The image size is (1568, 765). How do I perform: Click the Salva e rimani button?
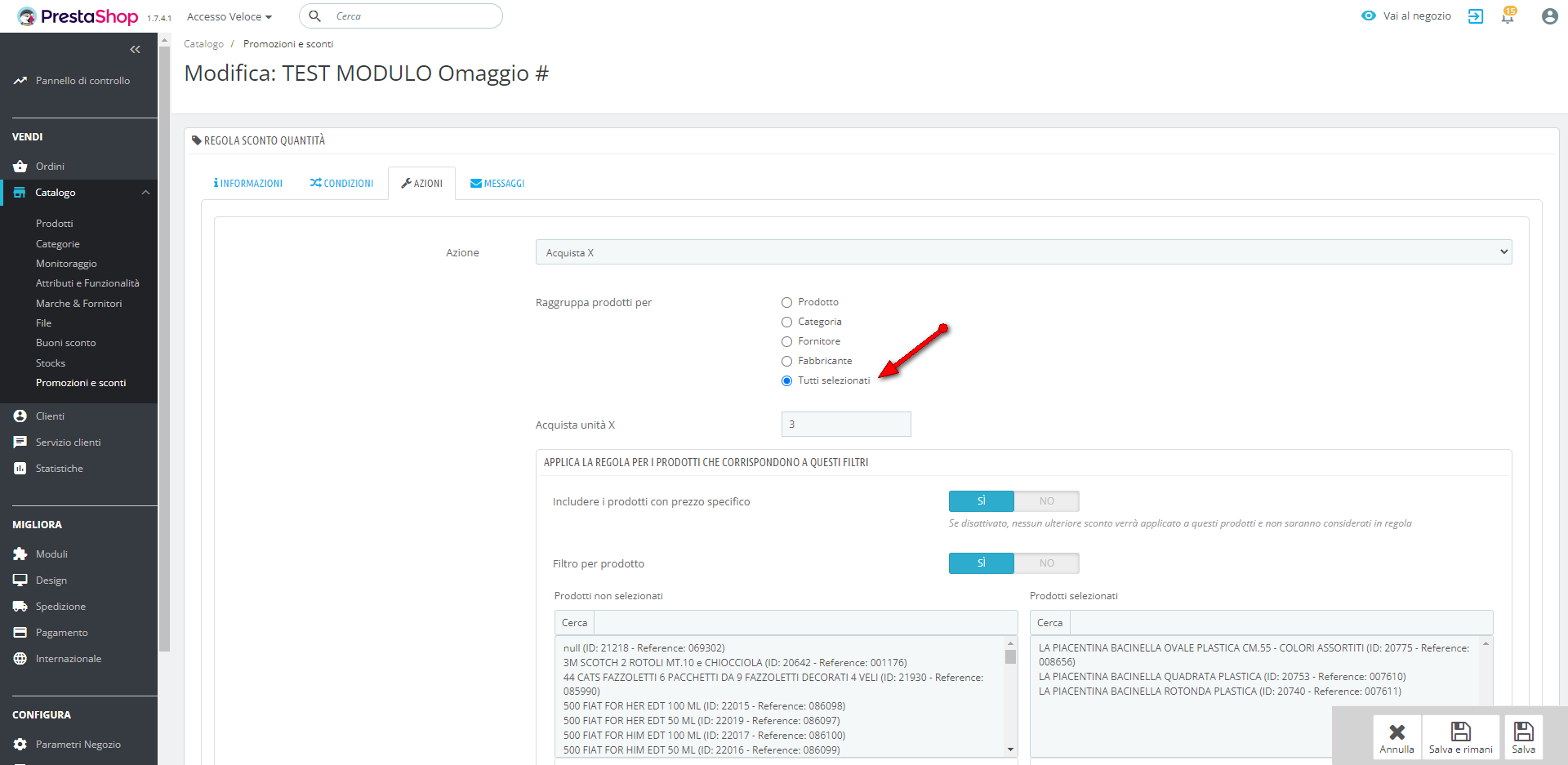click(x=1460, y=737)
